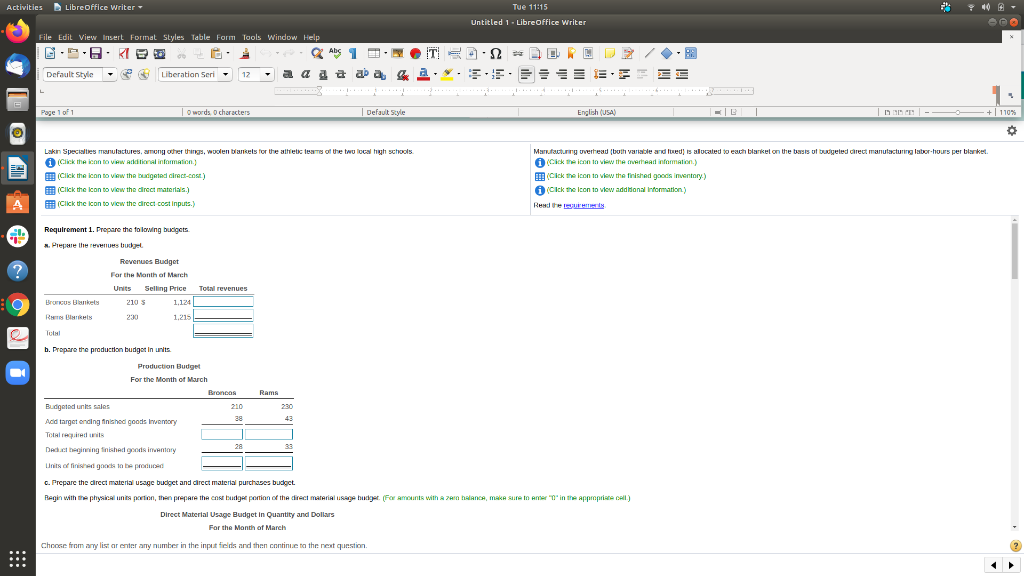Expand the highlighting color dropdown arrow
Screen dimensions: 1024x576
(458, 74)
